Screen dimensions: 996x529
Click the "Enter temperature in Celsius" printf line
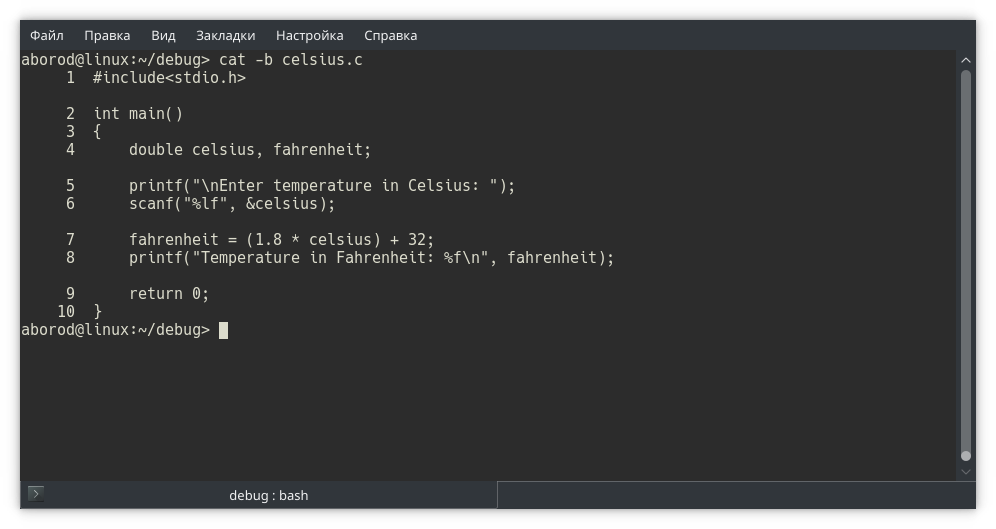click(x=321, y=186)
